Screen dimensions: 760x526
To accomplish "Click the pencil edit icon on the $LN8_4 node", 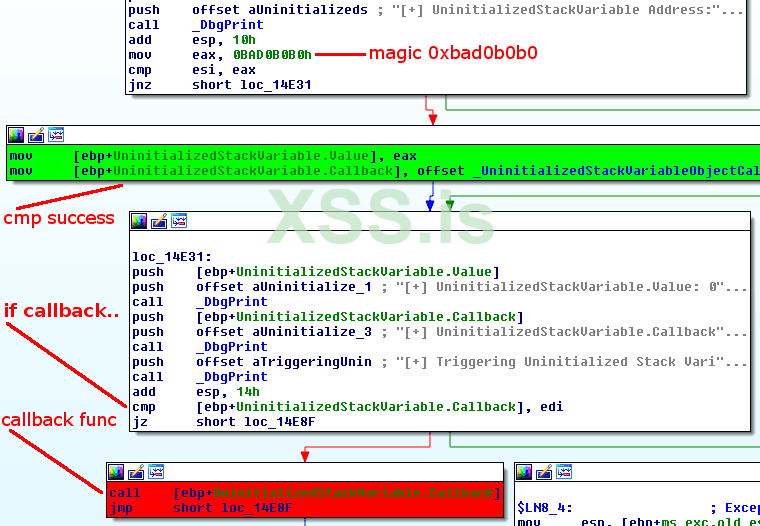I will [544, 472].
